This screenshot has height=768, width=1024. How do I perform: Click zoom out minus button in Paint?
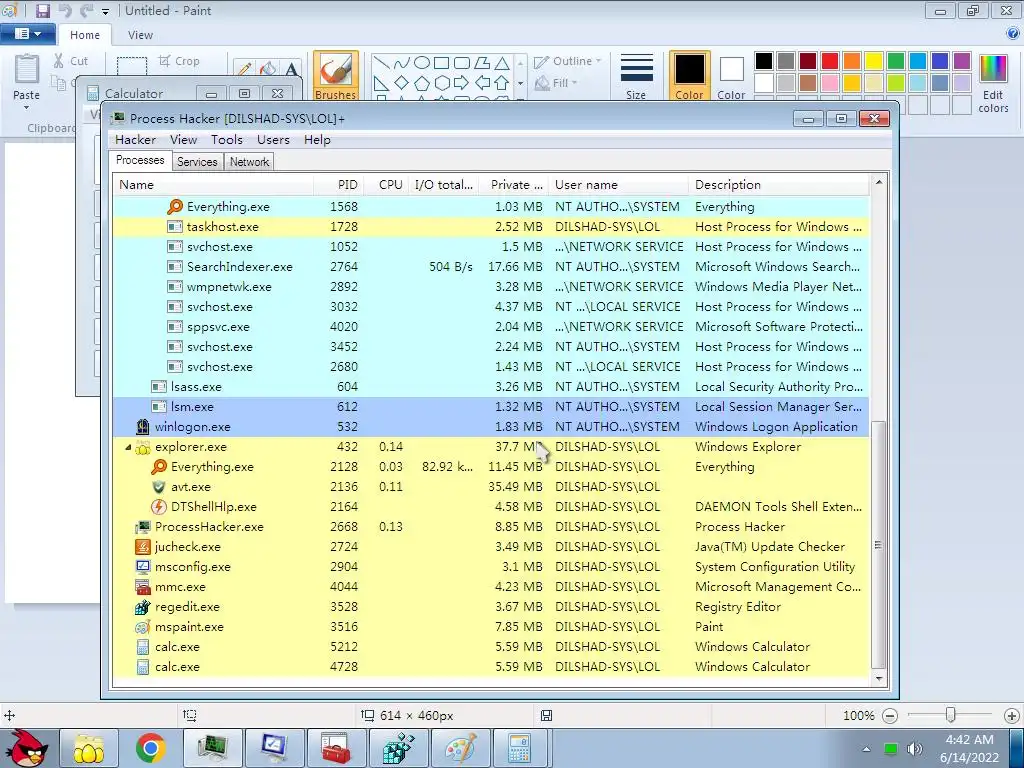889,716
